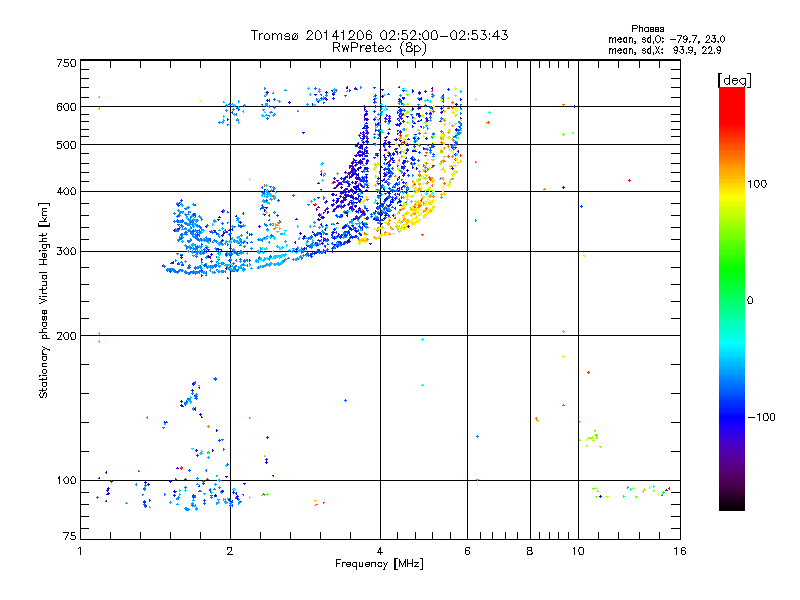Select the mean, sd,X phase statistics line
The height and width of the screenshot is (600, 800).
(657, 50)
